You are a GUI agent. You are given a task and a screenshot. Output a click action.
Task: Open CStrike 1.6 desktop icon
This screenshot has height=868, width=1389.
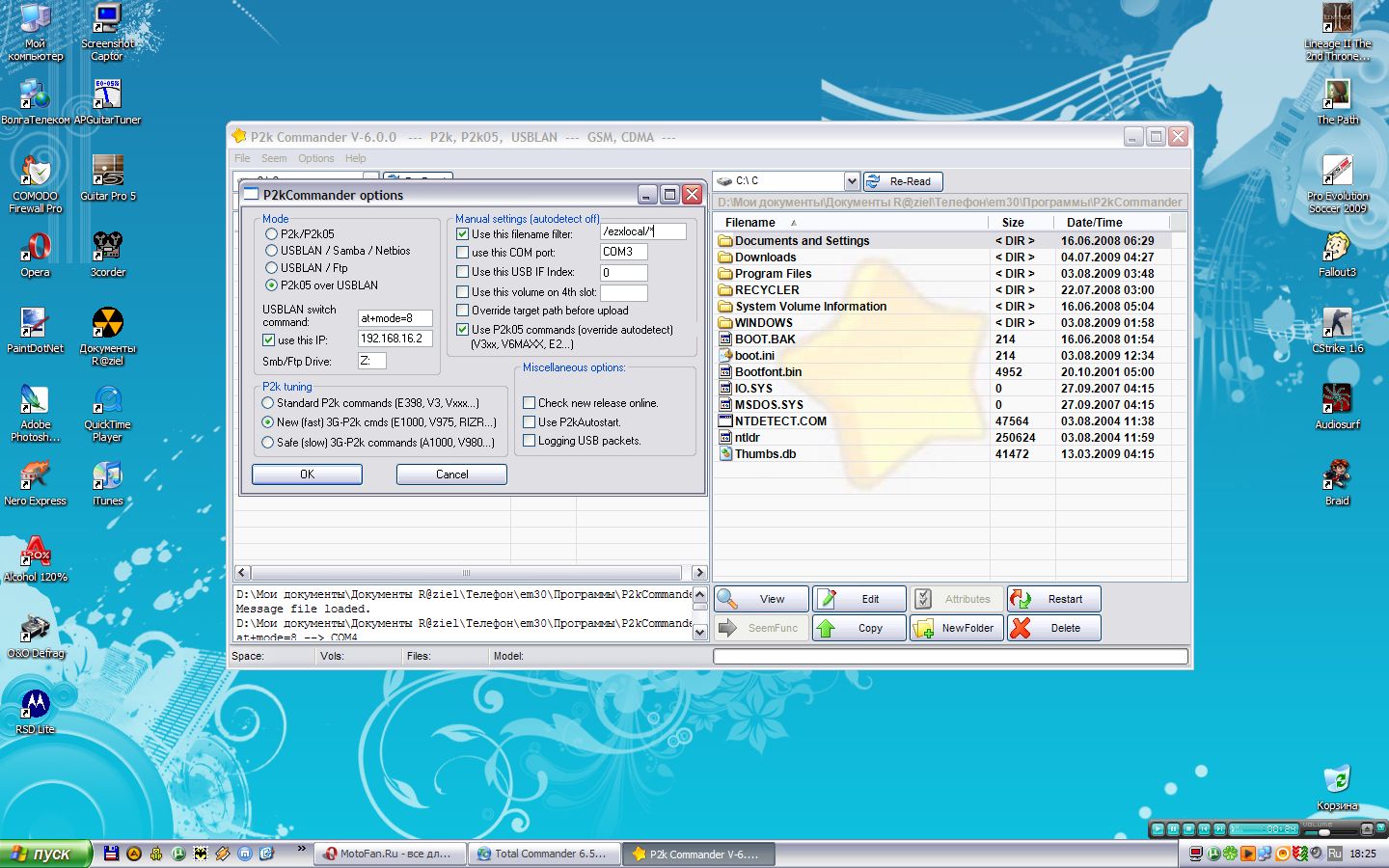pos(1337,331)
